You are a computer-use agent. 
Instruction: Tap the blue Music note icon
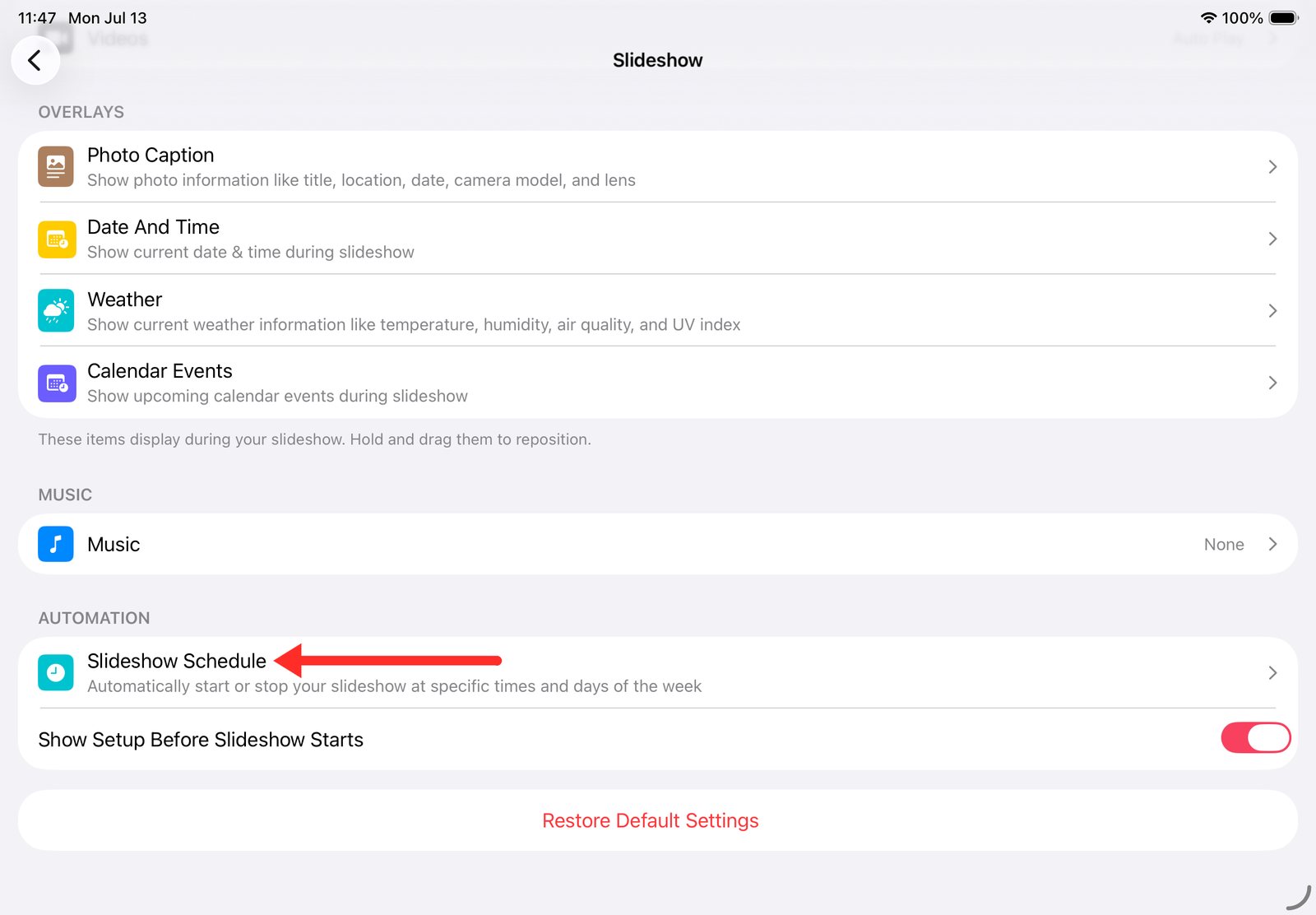[56, 544]
